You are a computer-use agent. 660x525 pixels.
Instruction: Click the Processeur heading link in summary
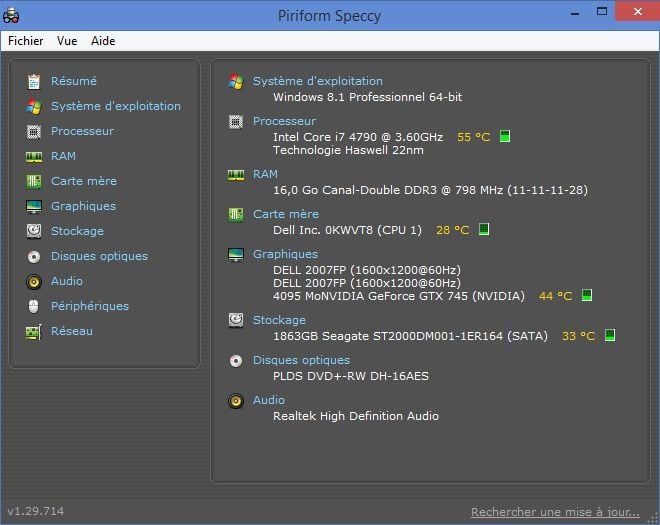point(284,121)
